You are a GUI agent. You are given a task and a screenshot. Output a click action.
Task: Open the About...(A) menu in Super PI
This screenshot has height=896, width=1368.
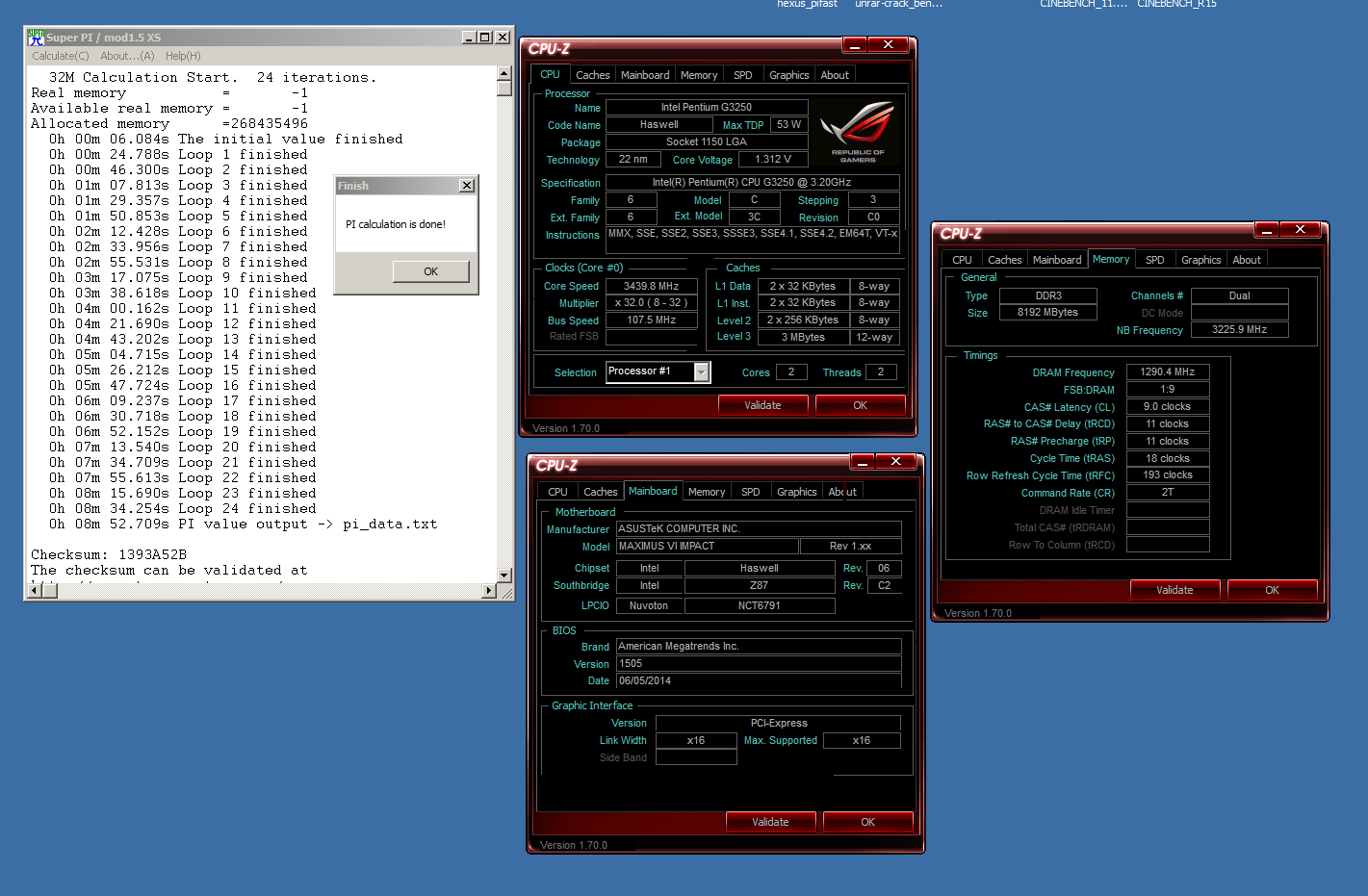127,56
